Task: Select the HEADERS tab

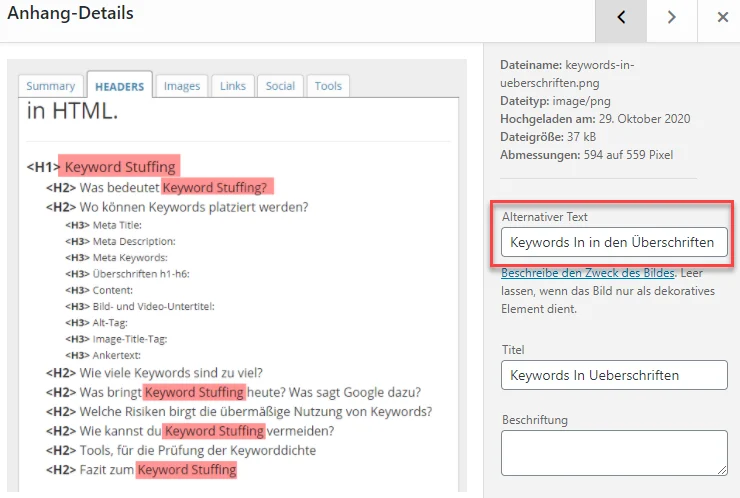Action: click(x=119, y=86)
